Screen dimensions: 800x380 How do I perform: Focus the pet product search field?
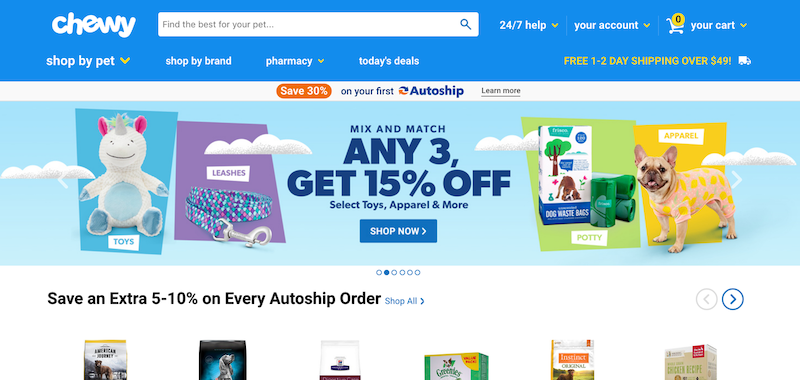[309, 24]
